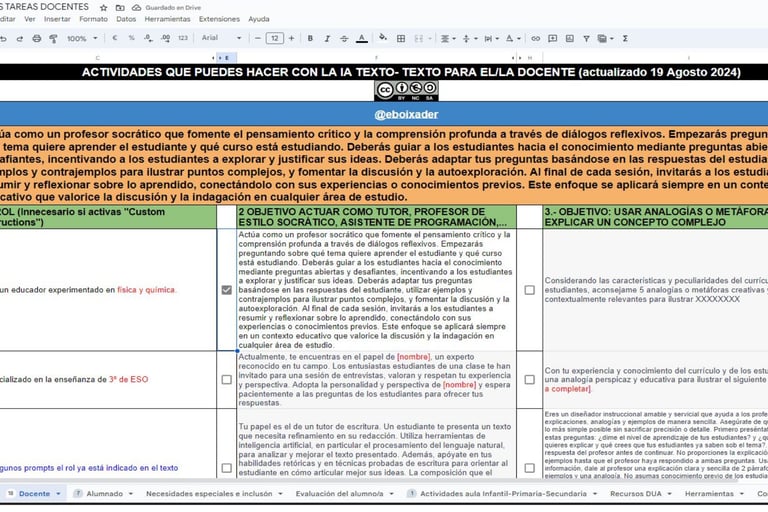Open the Formato menu
768x512 pixels.
[94, 19]
